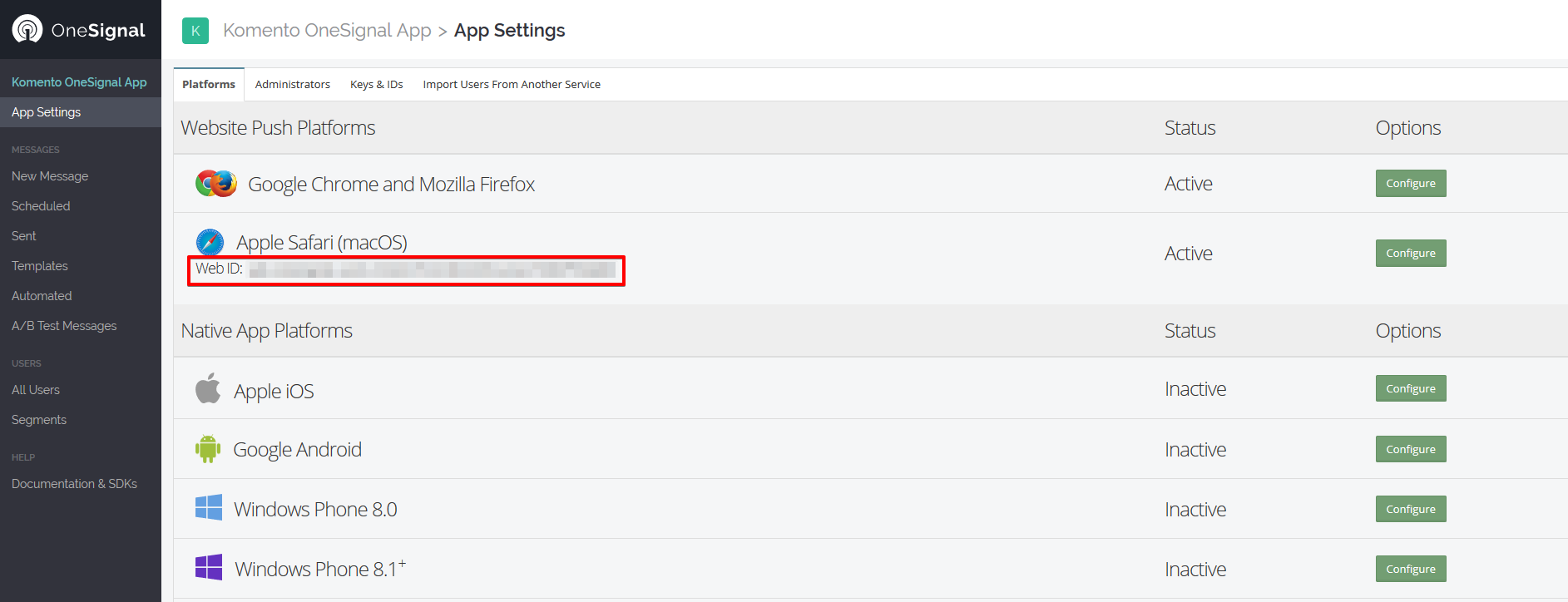Click the Inactive status for Google Android
Viewport: 1568px width, 602px height.
pos(1195,450)
